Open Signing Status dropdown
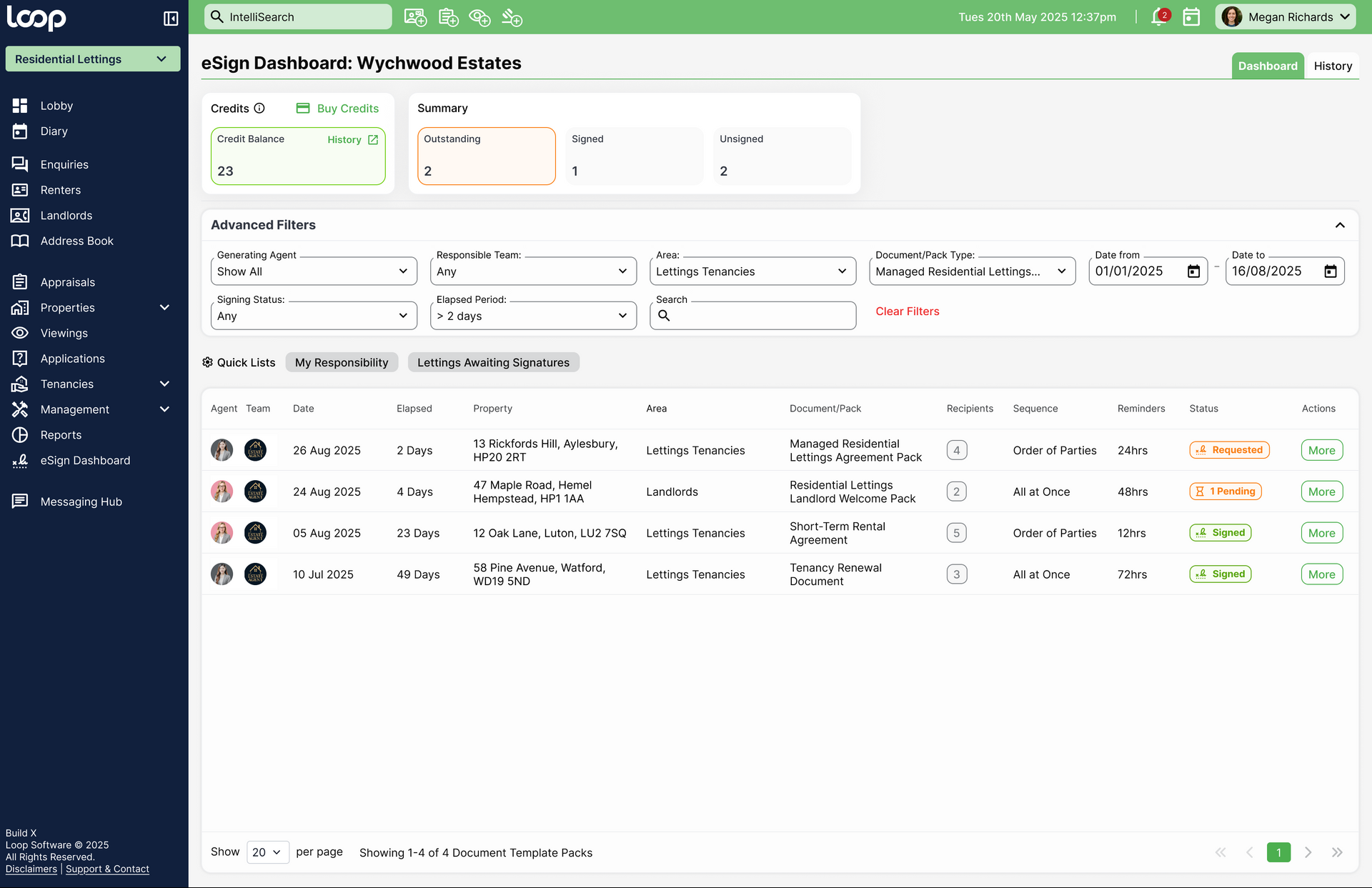 coord(314,316)
